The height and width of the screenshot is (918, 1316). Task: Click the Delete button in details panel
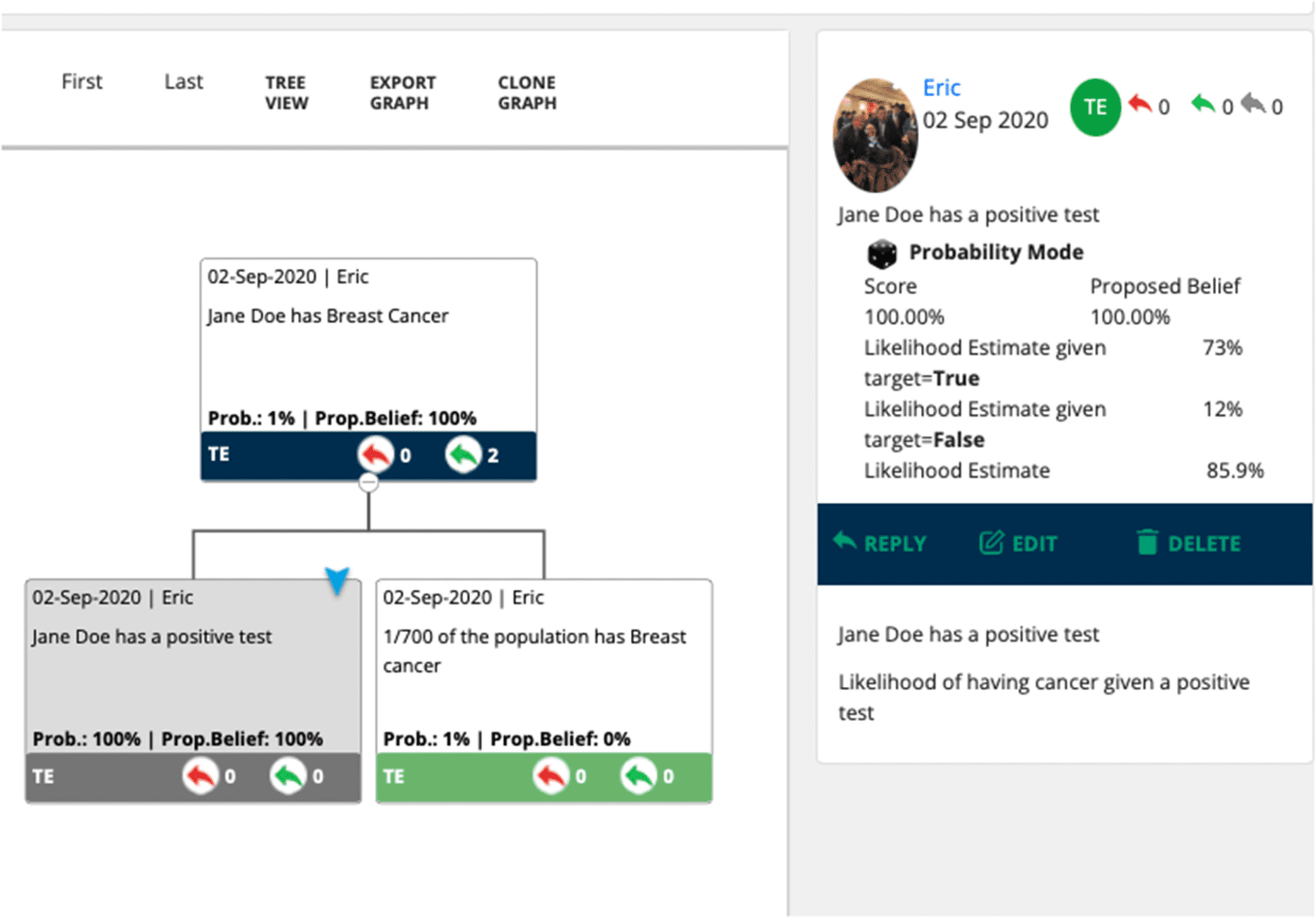point(1189,543)
